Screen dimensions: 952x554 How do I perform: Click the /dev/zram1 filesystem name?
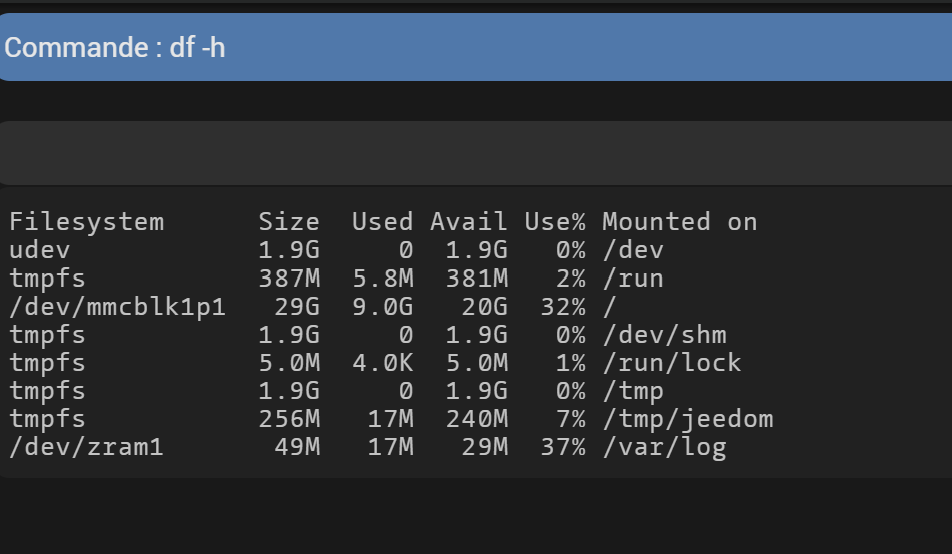coord(86,447)
